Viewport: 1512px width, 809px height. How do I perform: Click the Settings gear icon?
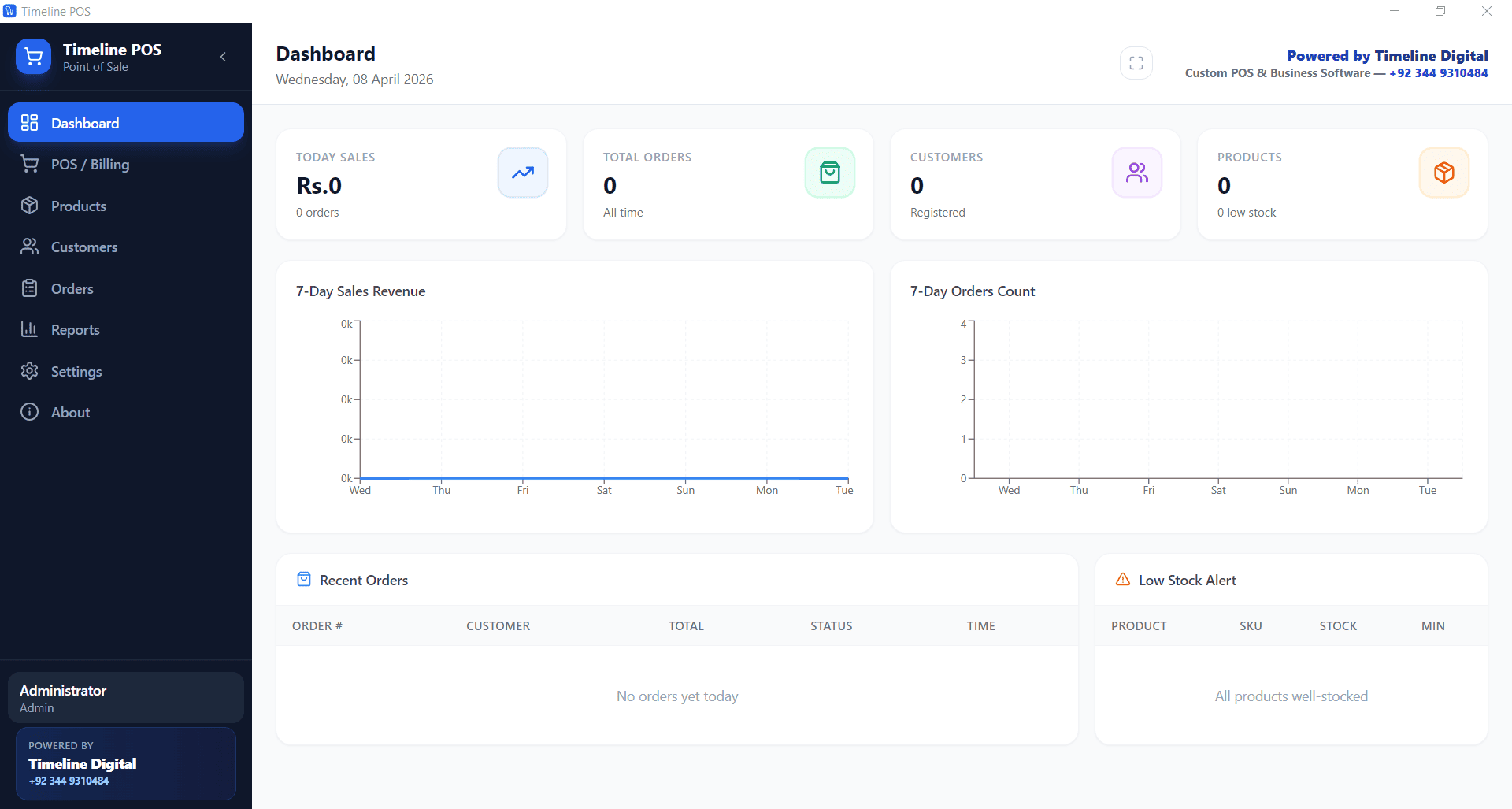click(x=30, y=371)
